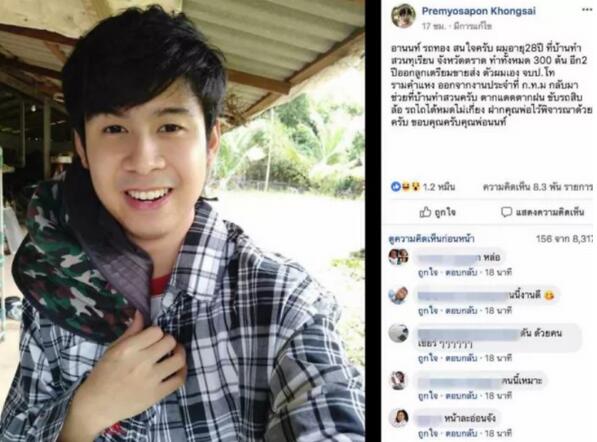Click the post author's profile picture
Viewport: 597px width, 442px height.
click(x=403, y=16)
